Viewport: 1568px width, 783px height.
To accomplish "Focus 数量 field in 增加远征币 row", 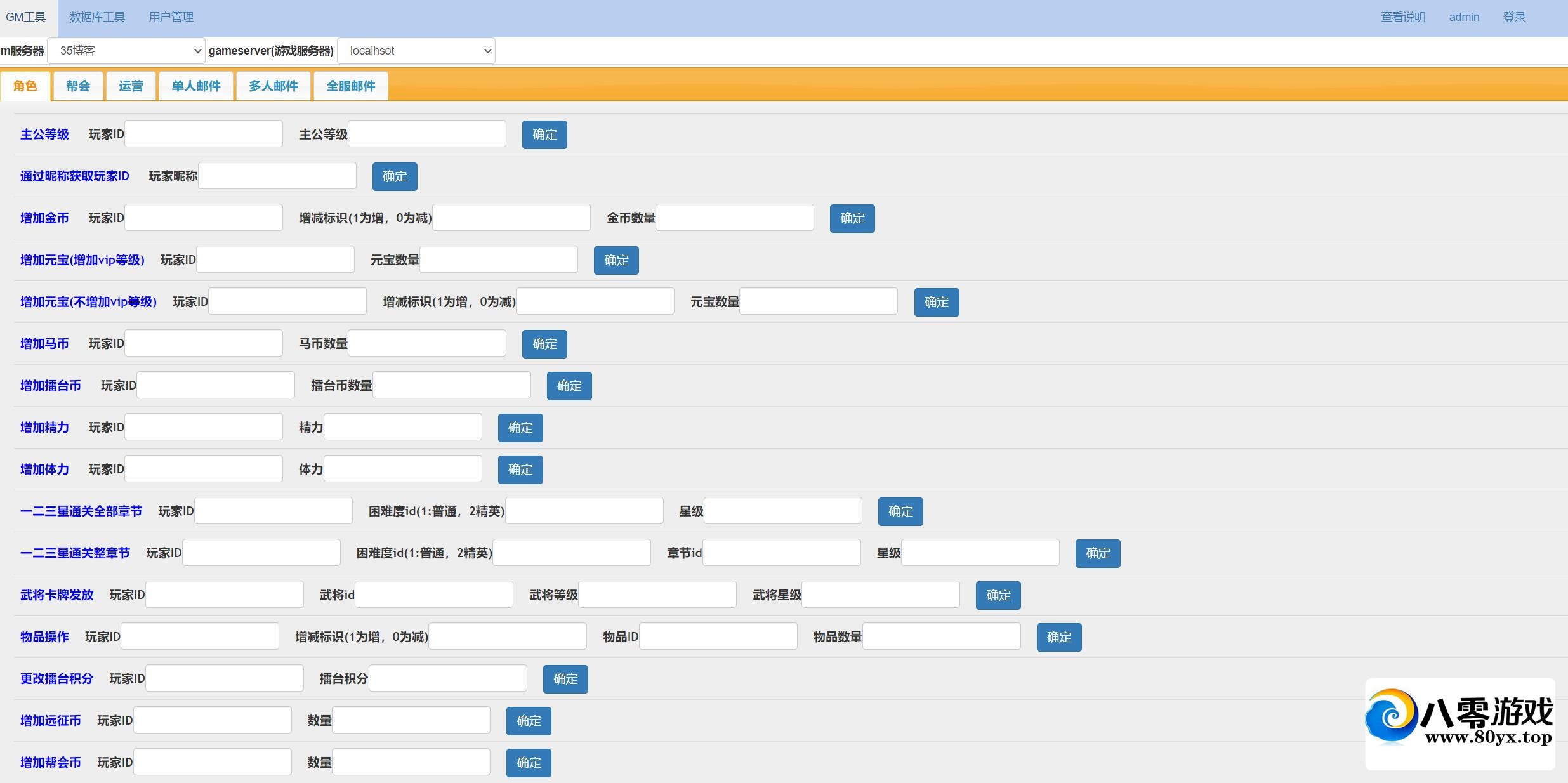I will point(411,720).
